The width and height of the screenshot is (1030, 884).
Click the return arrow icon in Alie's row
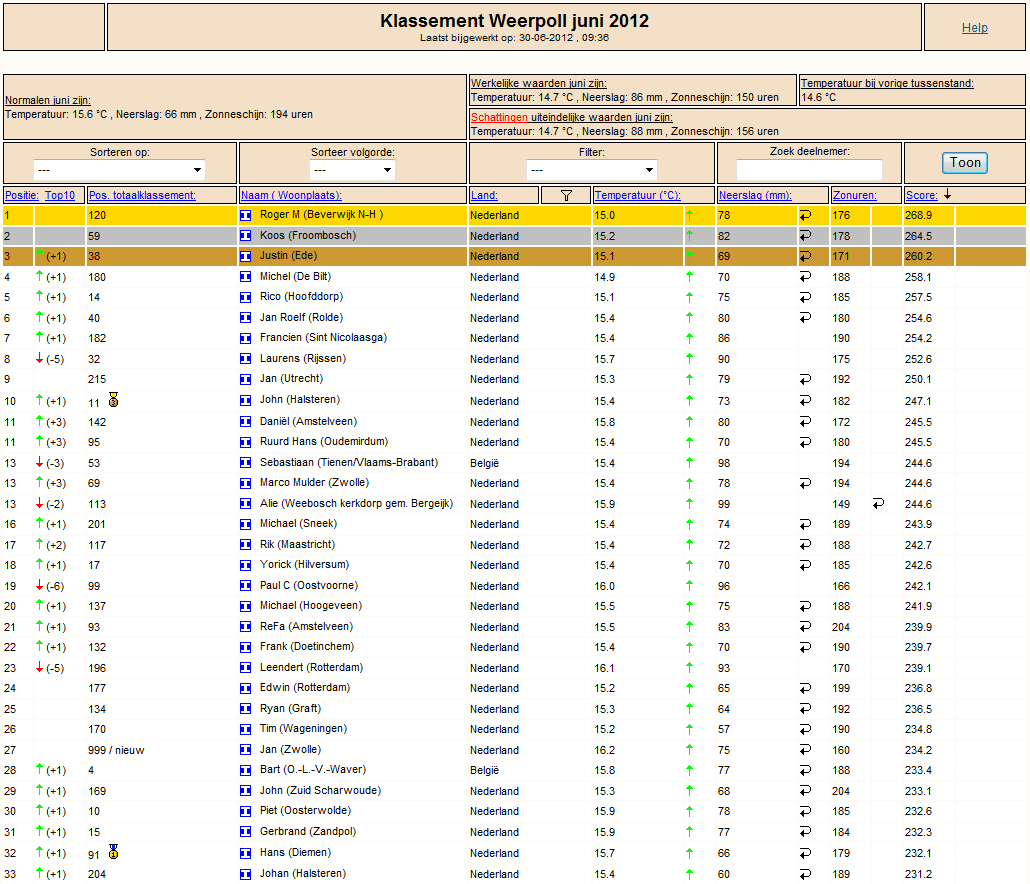tap(878, 504)
